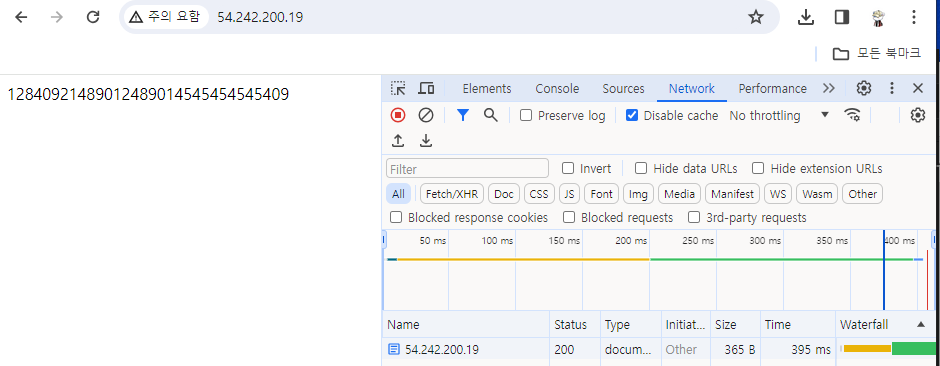Viewport: 940px width, 366px height.
Task: Show more DevTools tabs chevron
Action: point(828,89)
